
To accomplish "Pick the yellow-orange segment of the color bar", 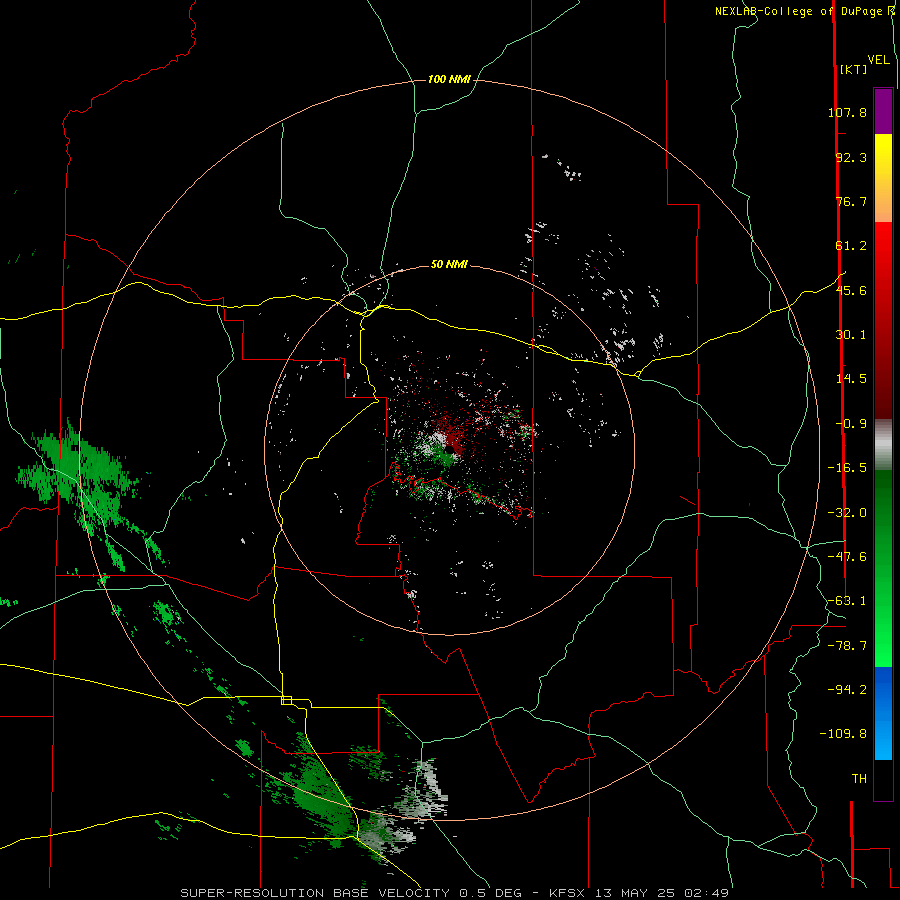I will (883, 178).
